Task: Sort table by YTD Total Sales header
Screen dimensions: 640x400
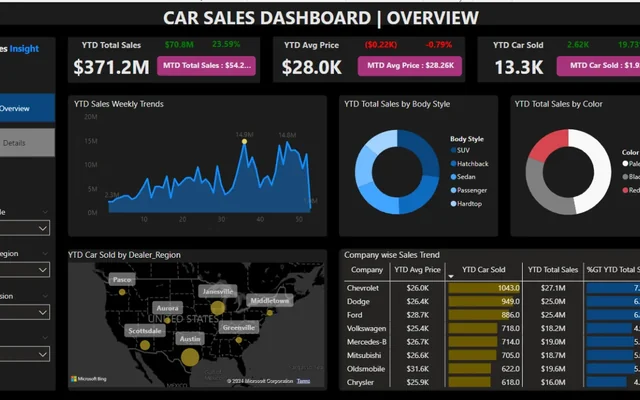Action: pyautogui.click(x=553, y=270)
